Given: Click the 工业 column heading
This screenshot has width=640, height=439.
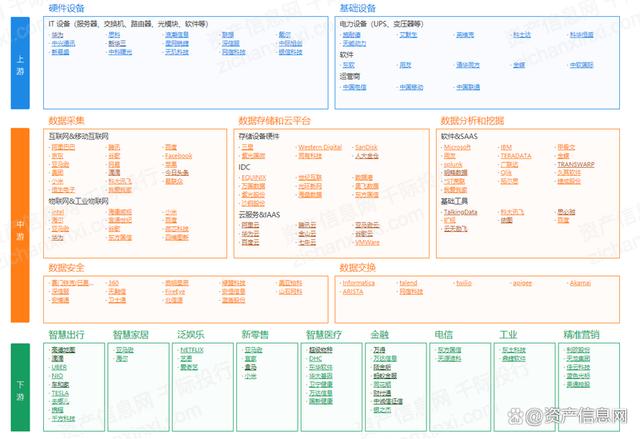Looking at the screenshot, I should [508, 335].
